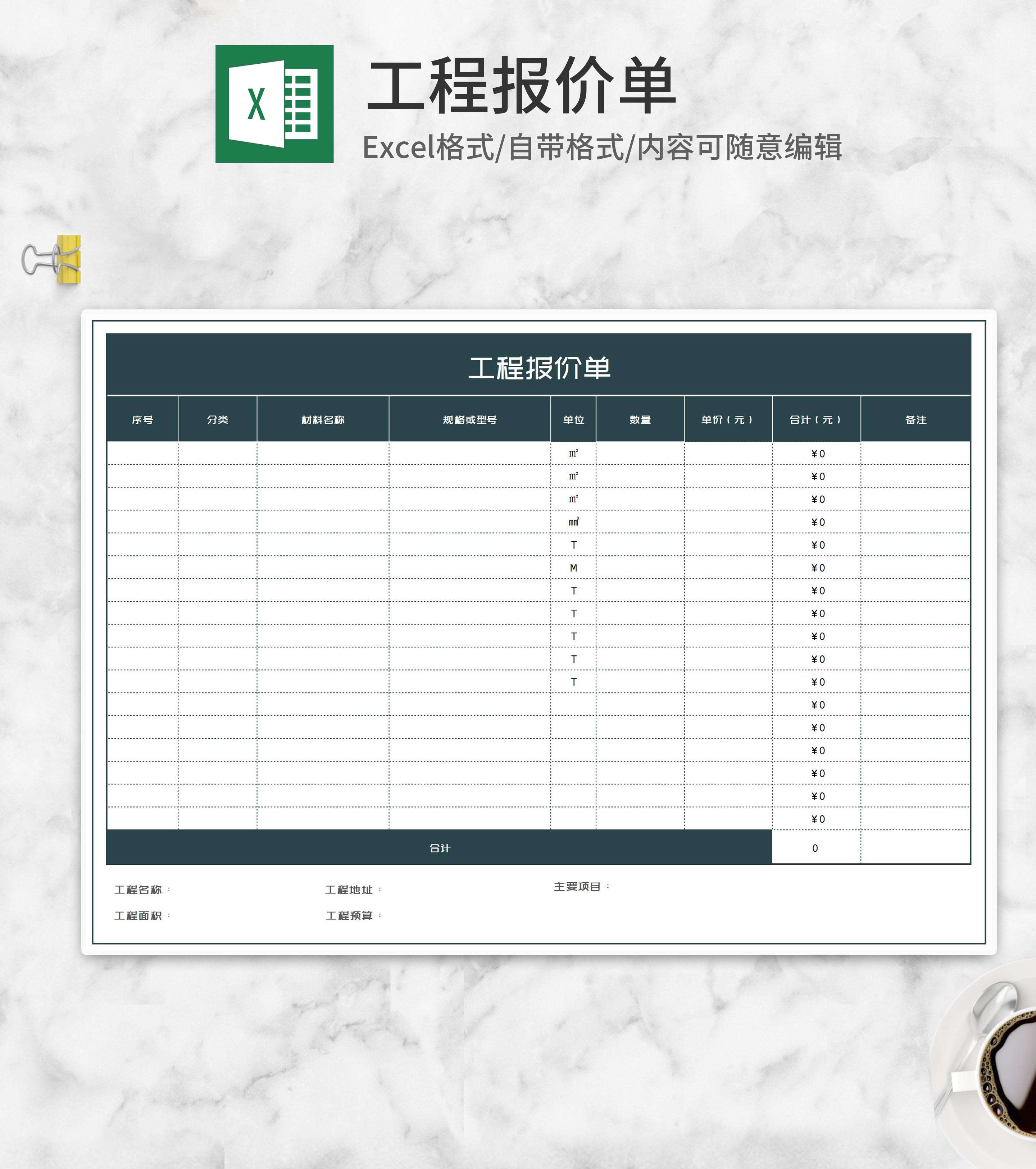Select the cell showing unit M
1036x1169 pixels.
[x=573, y=568]
